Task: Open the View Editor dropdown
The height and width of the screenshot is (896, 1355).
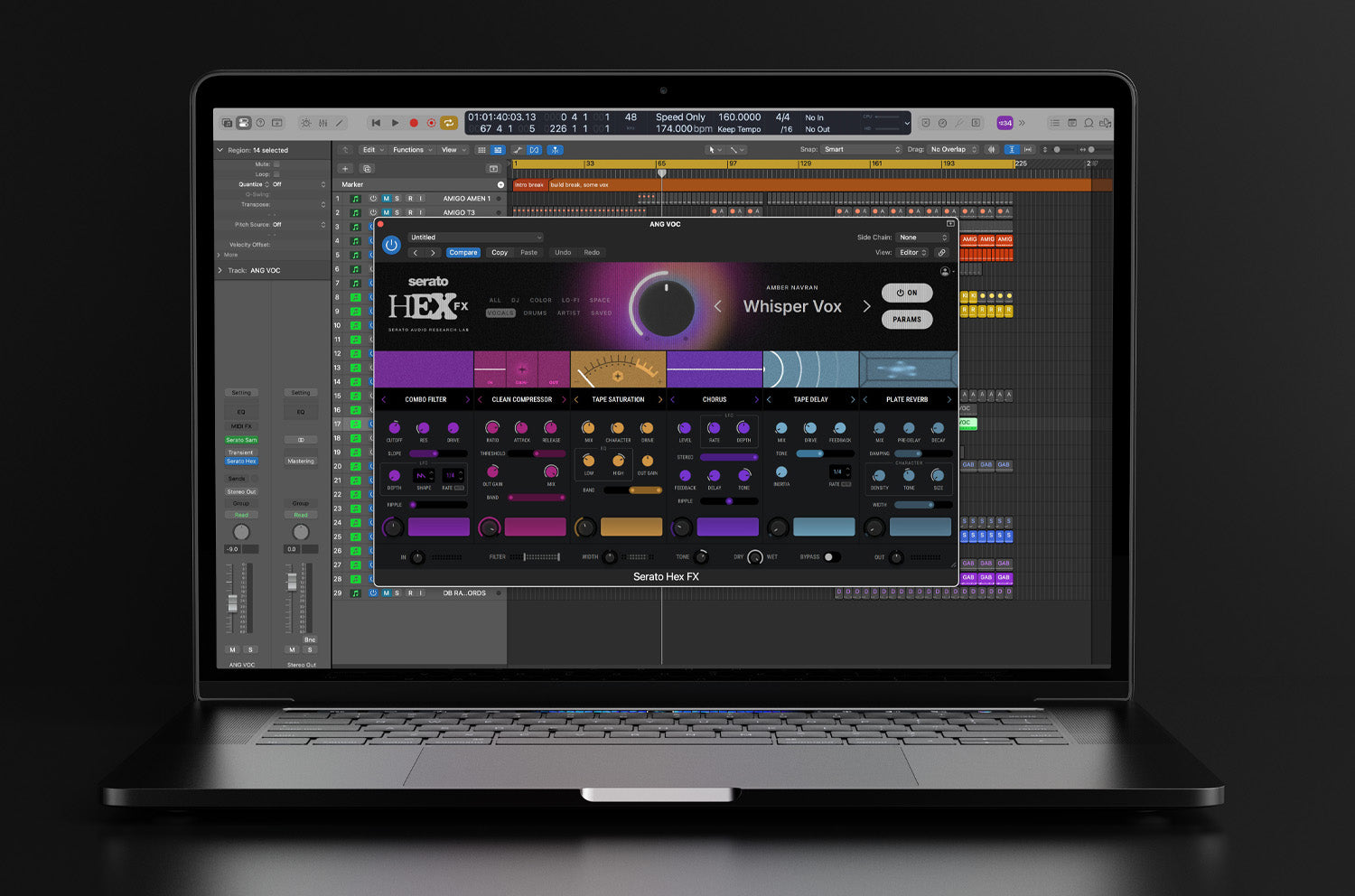Action: tap(912, 253)
